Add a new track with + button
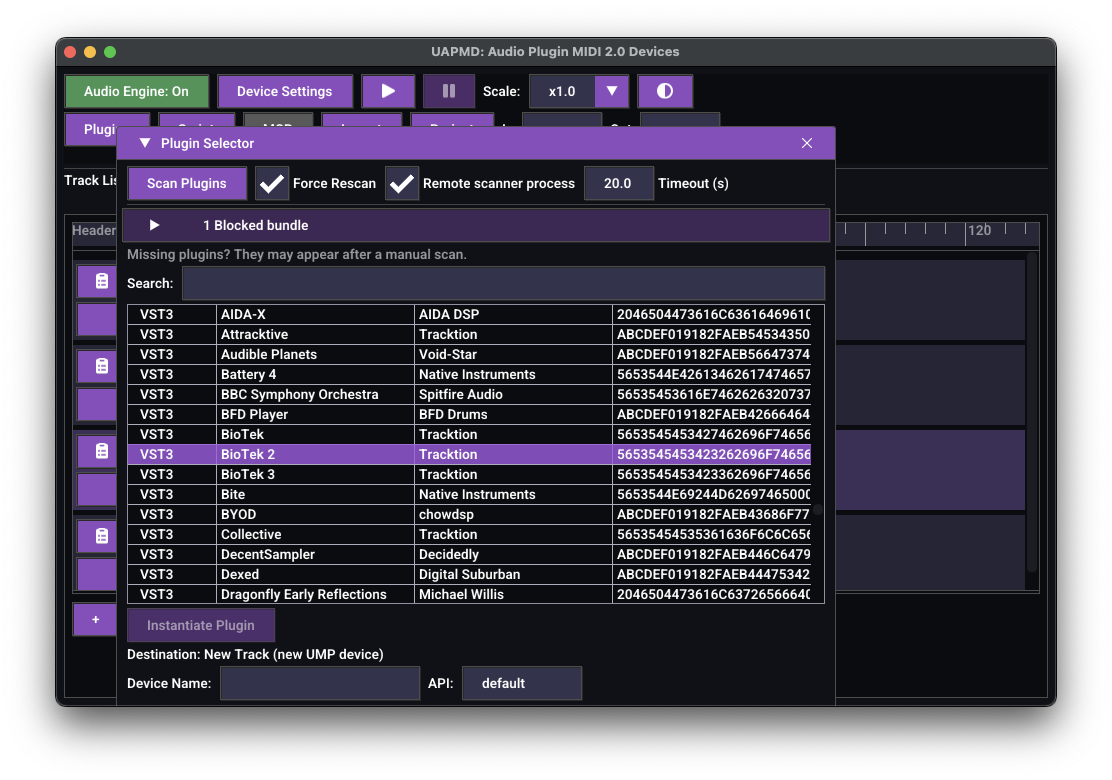The width and height of the screenshot is (1112, 780). pyautogui.click(x=95, y=619)
